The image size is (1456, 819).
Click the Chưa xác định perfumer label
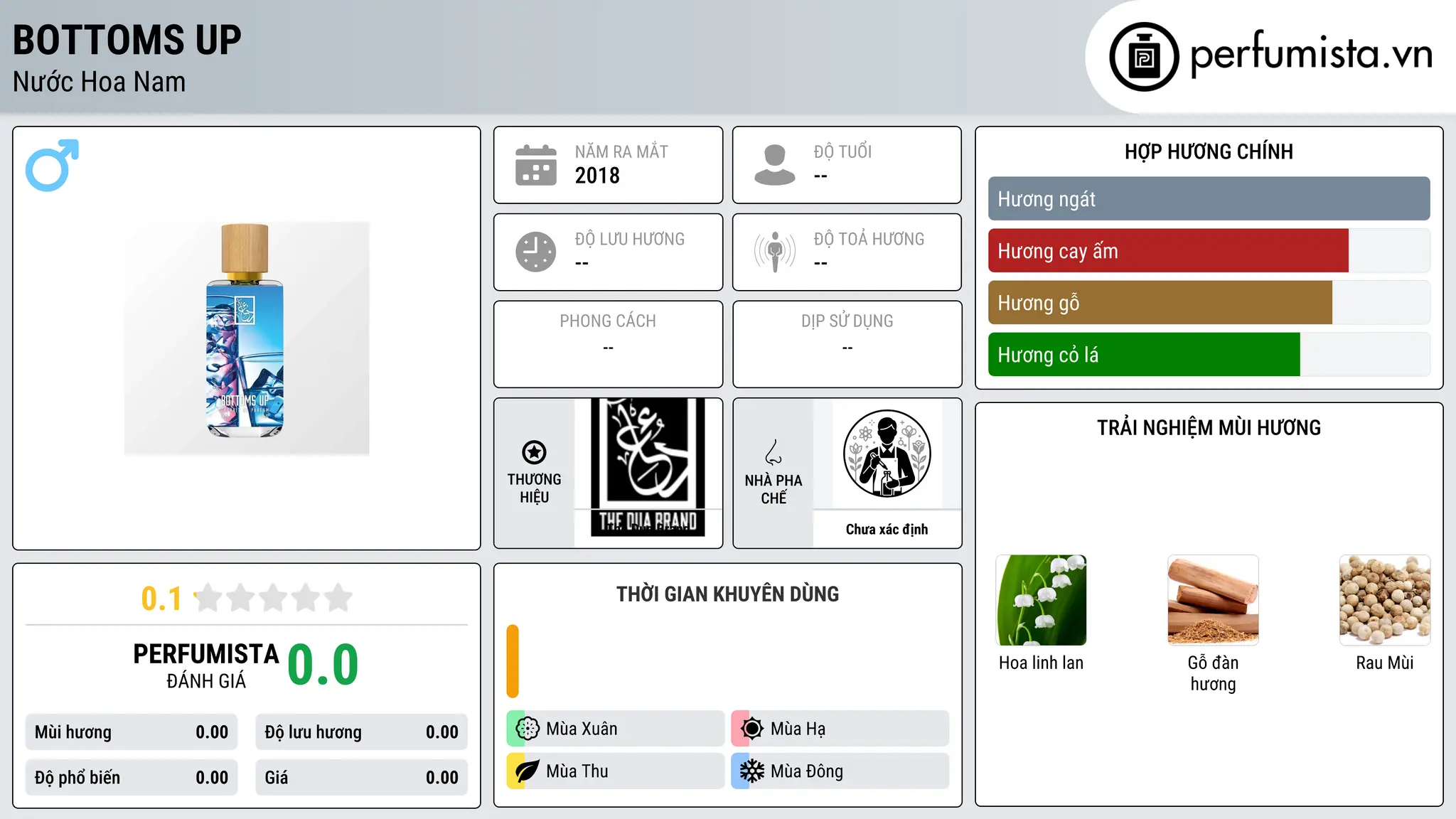coord(887,529)
